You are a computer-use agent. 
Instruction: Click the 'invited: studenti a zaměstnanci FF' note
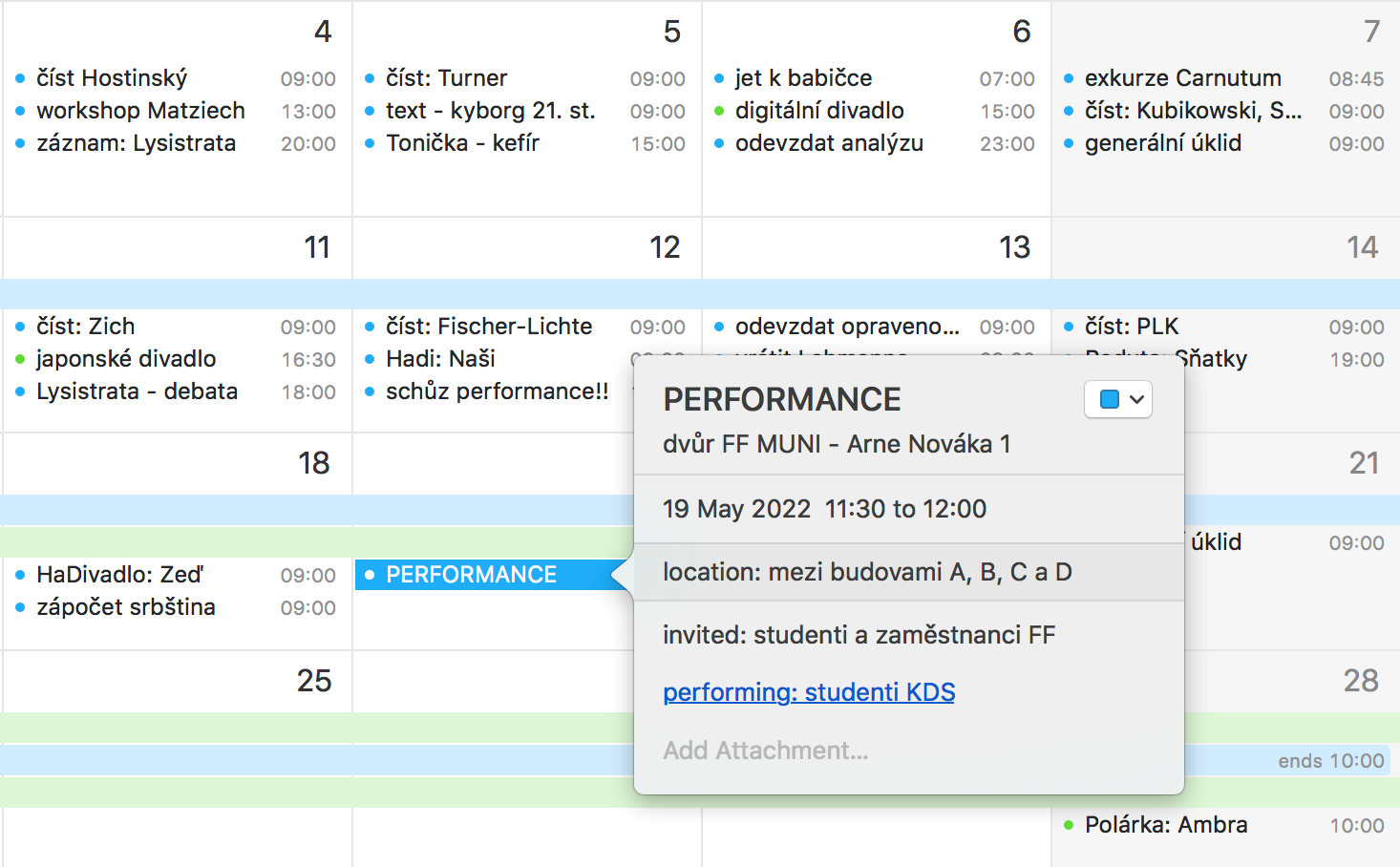pos(859,635)
